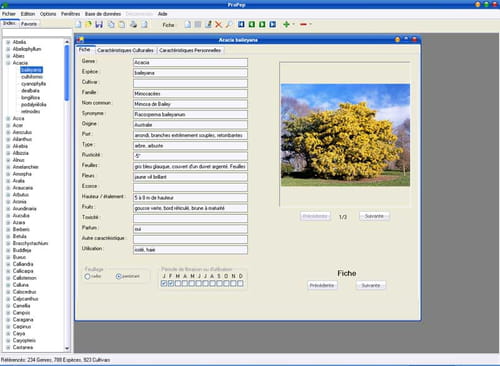Collapse the Acacia tree node
Viewport: 500px width, 366px height.
8,63
